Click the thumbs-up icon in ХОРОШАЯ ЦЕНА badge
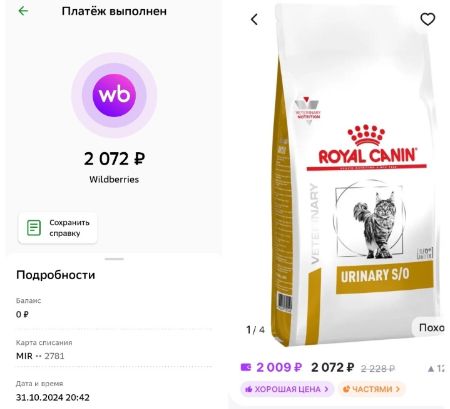450x409 pixels. (249, 389)
